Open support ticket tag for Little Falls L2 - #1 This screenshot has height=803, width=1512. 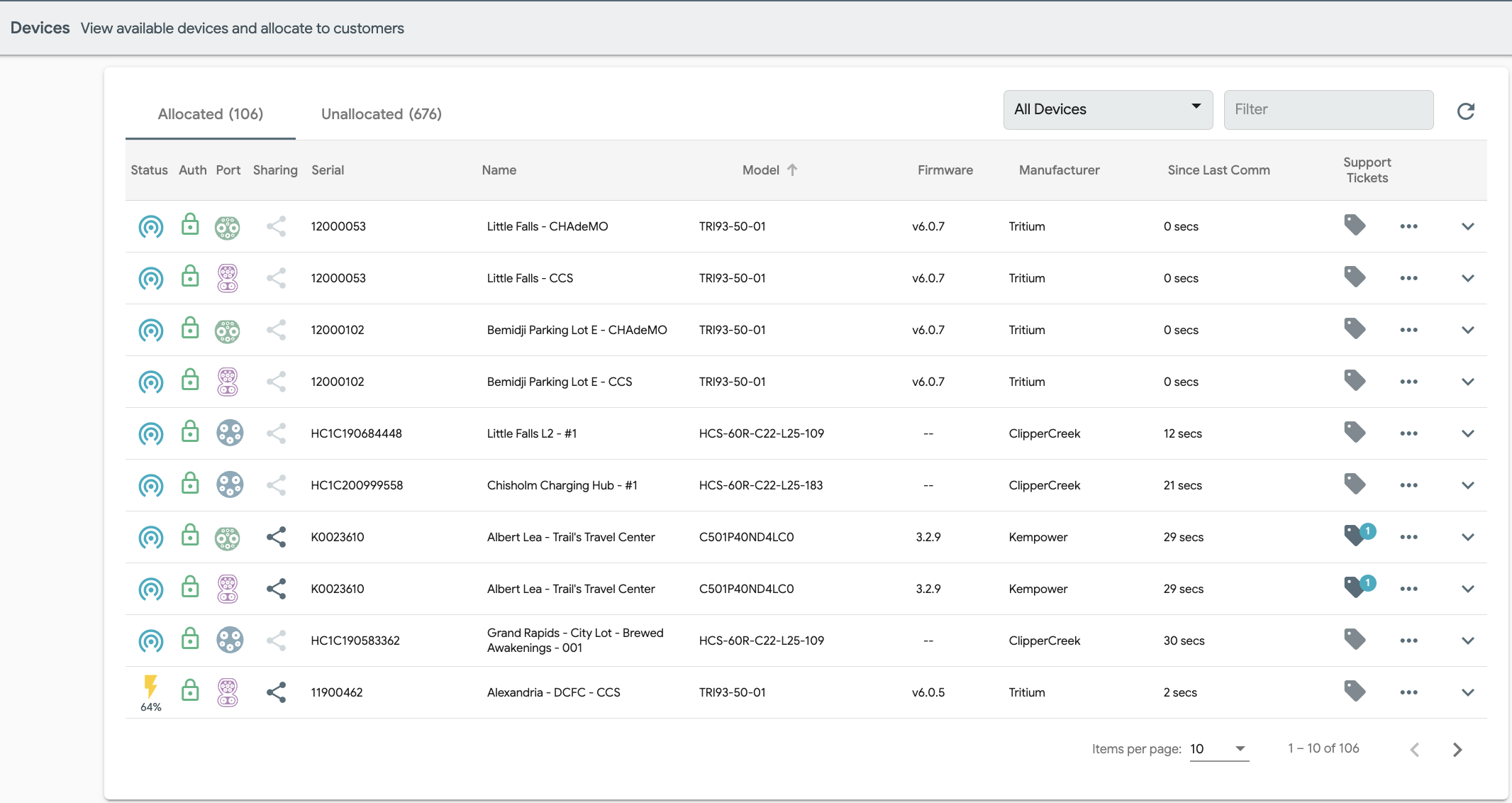[1355, 433]
